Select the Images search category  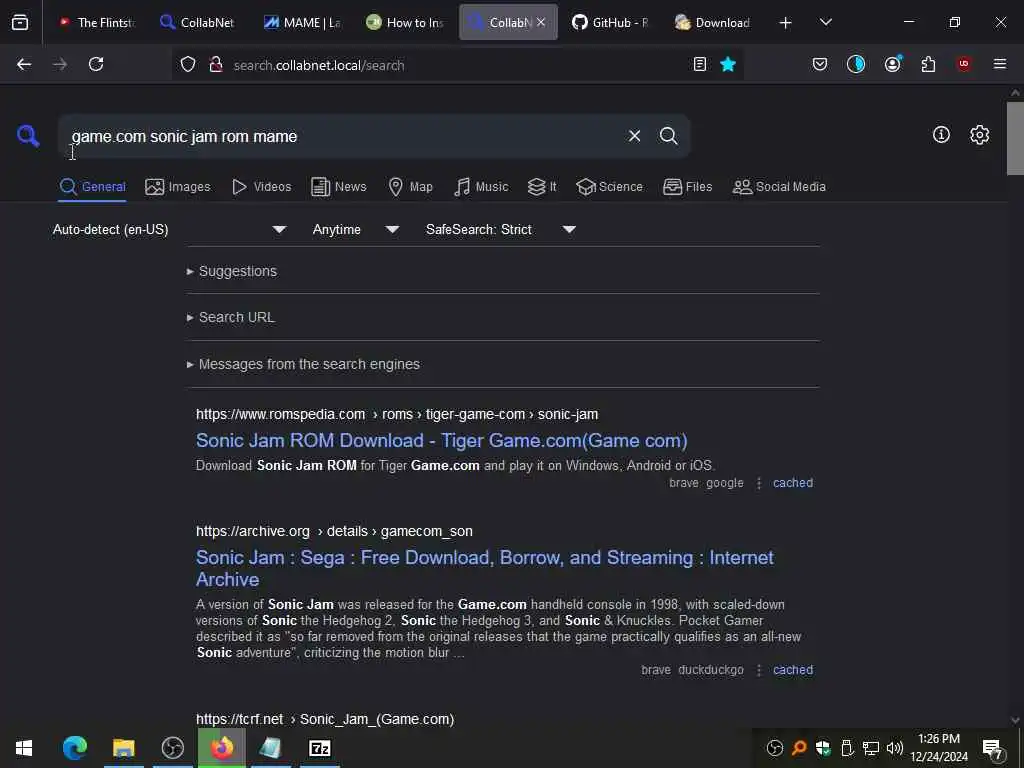(178, 187)
